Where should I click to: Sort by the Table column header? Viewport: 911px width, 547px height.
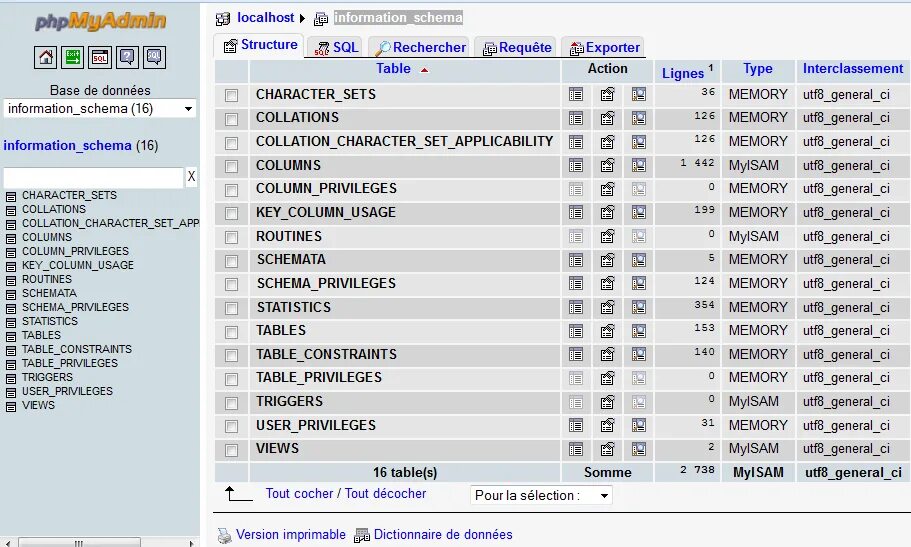pyautogui.click(x=393, y=69)
